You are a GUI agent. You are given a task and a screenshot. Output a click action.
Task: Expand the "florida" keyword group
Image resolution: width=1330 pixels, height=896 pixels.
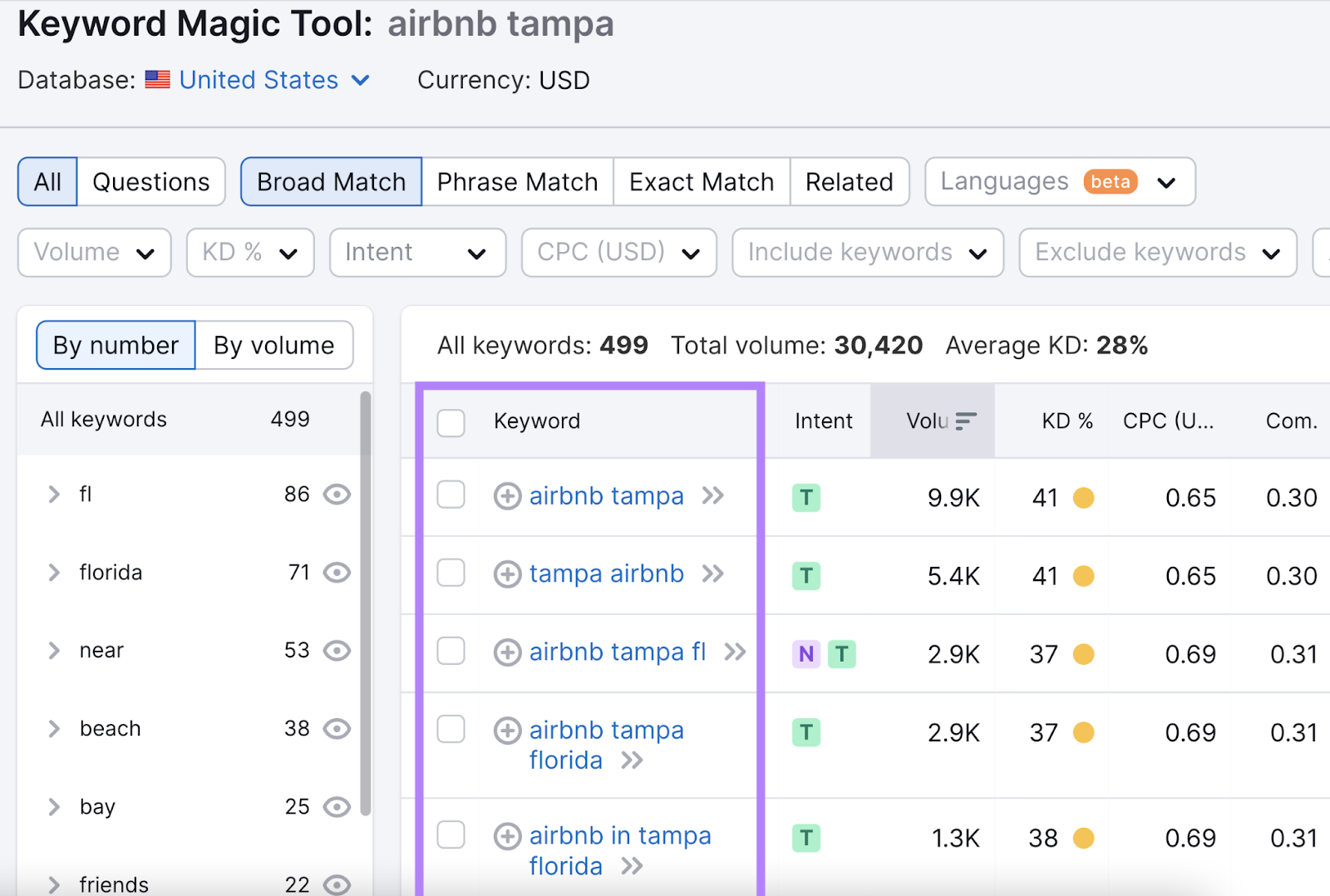[x=53, y=572]
